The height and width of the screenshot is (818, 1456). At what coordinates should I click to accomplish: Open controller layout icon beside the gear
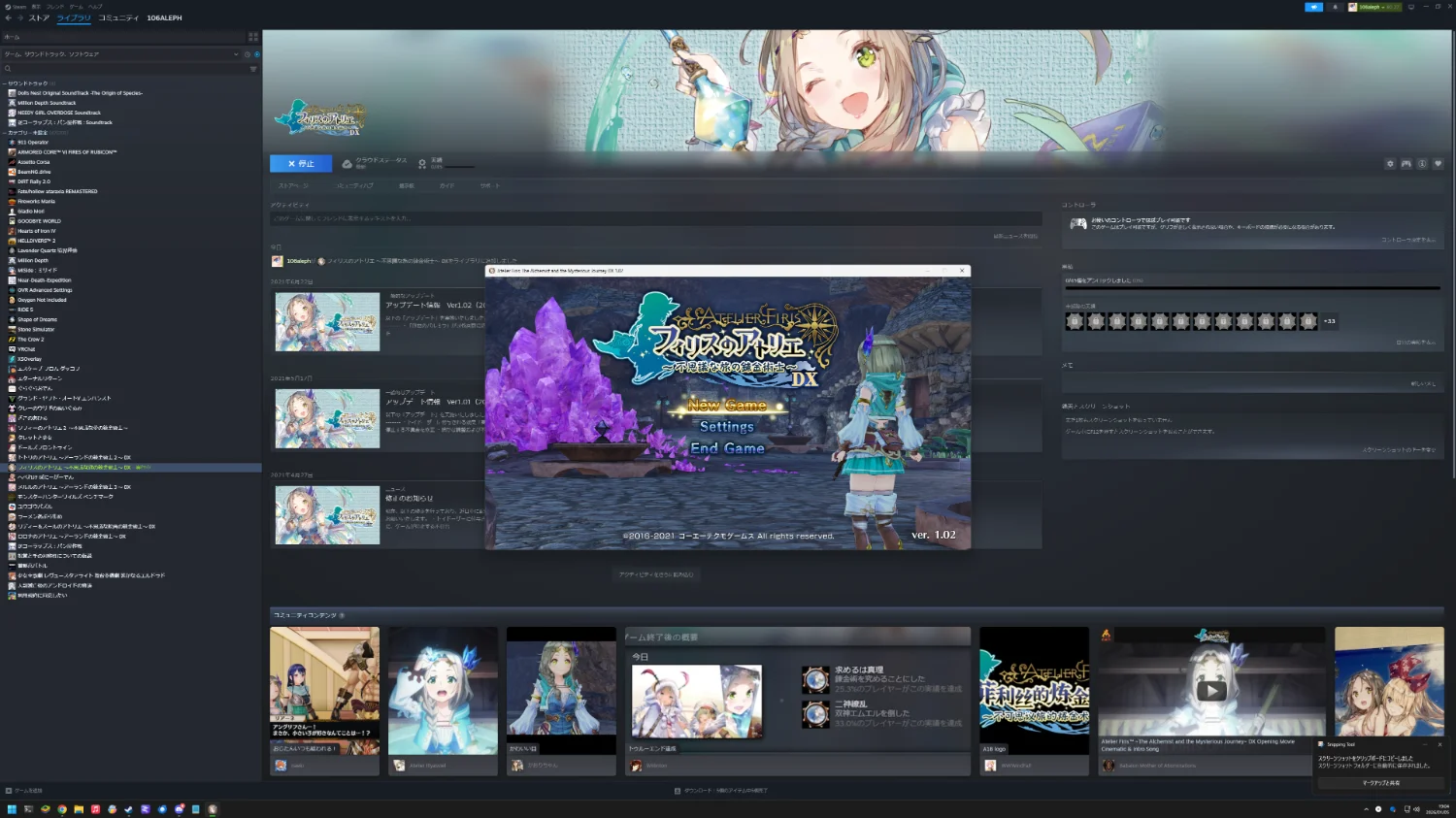pyautogui.click(x=1406, y=164)
